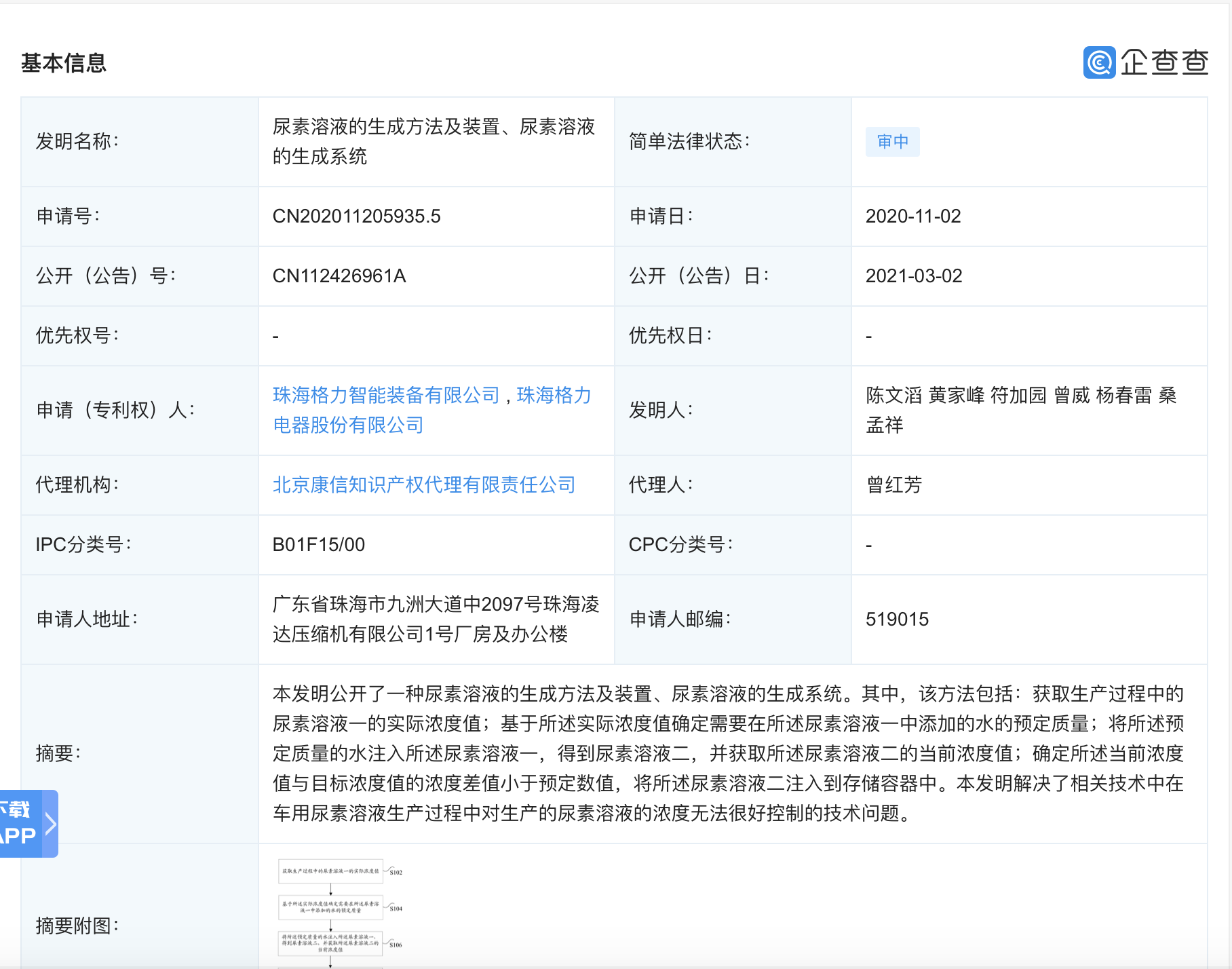The width and height of the screenshot is (1232, 969).
Task: Click the 企查查 brand name text
Action: pyautogui.click(x=1164, y=62)
